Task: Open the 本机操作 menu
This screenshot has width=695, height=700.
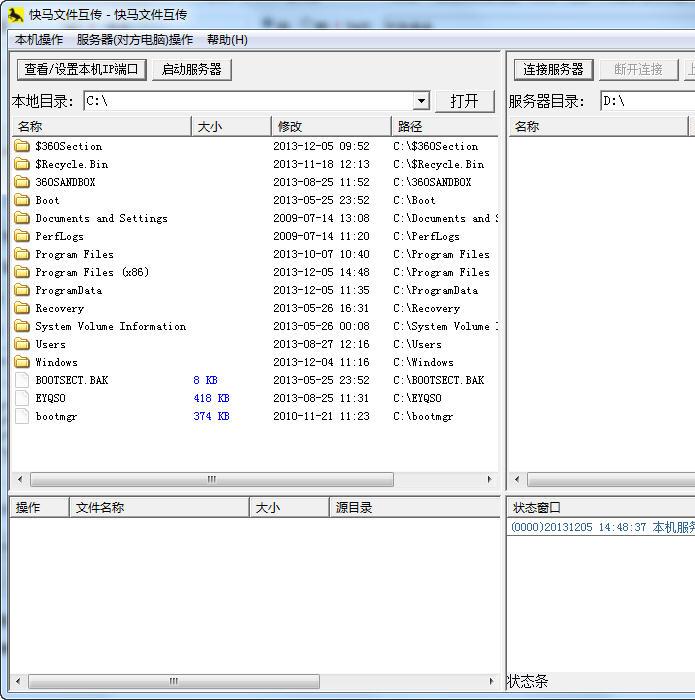Action: pyautogui.click(x=39, y=40)
